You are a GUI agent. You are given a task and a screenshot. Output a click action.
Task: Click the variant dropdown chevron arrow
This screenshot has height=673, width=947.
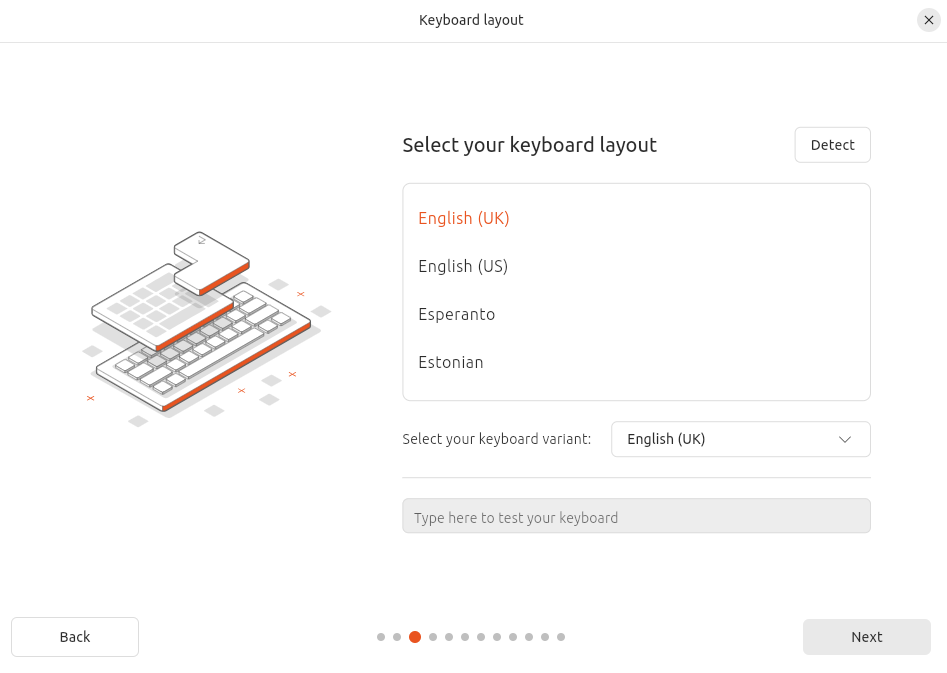click(x=844, y=438)
